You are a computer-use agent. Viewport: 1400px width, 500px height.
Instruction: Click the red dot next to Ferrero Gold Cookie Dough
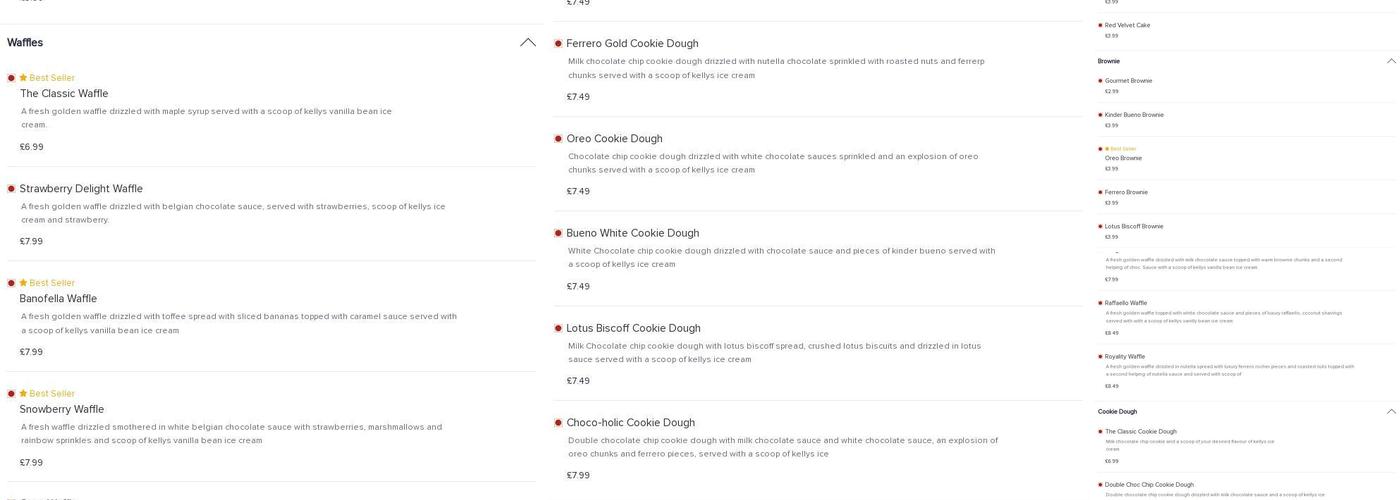[558, 44]
